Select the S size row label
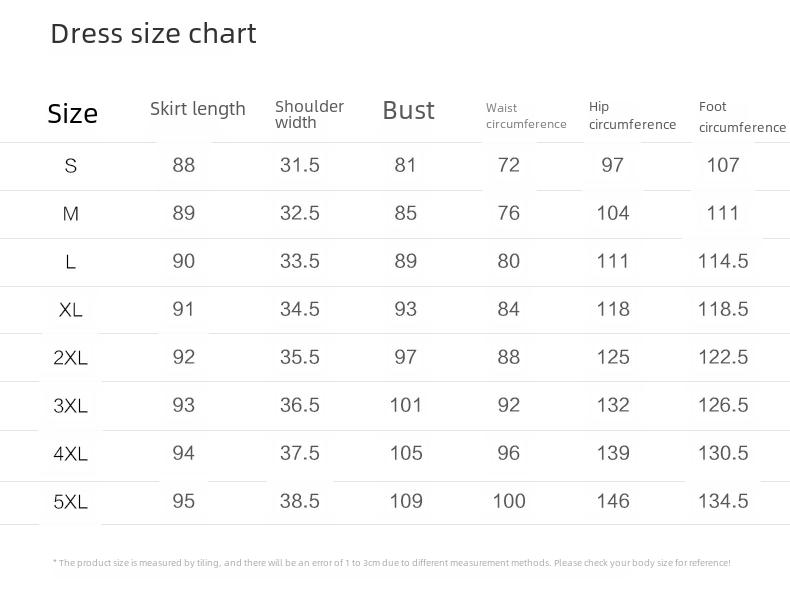790x615 pixels. pos(71,166)
